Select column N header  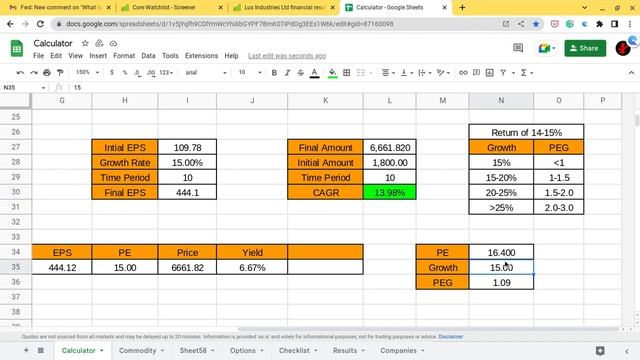501,100
